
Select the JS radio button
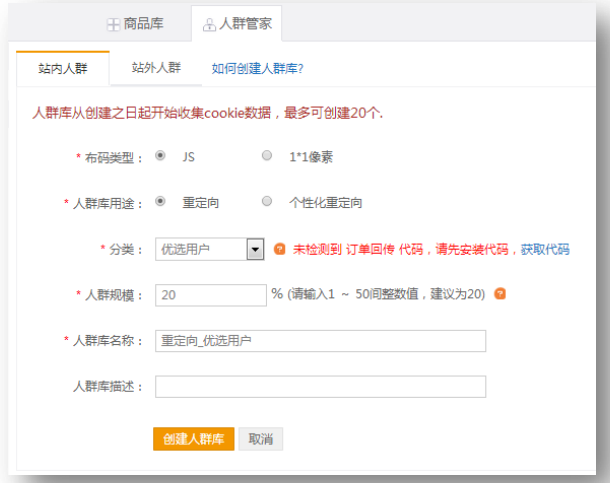click(x=161, y=156)
